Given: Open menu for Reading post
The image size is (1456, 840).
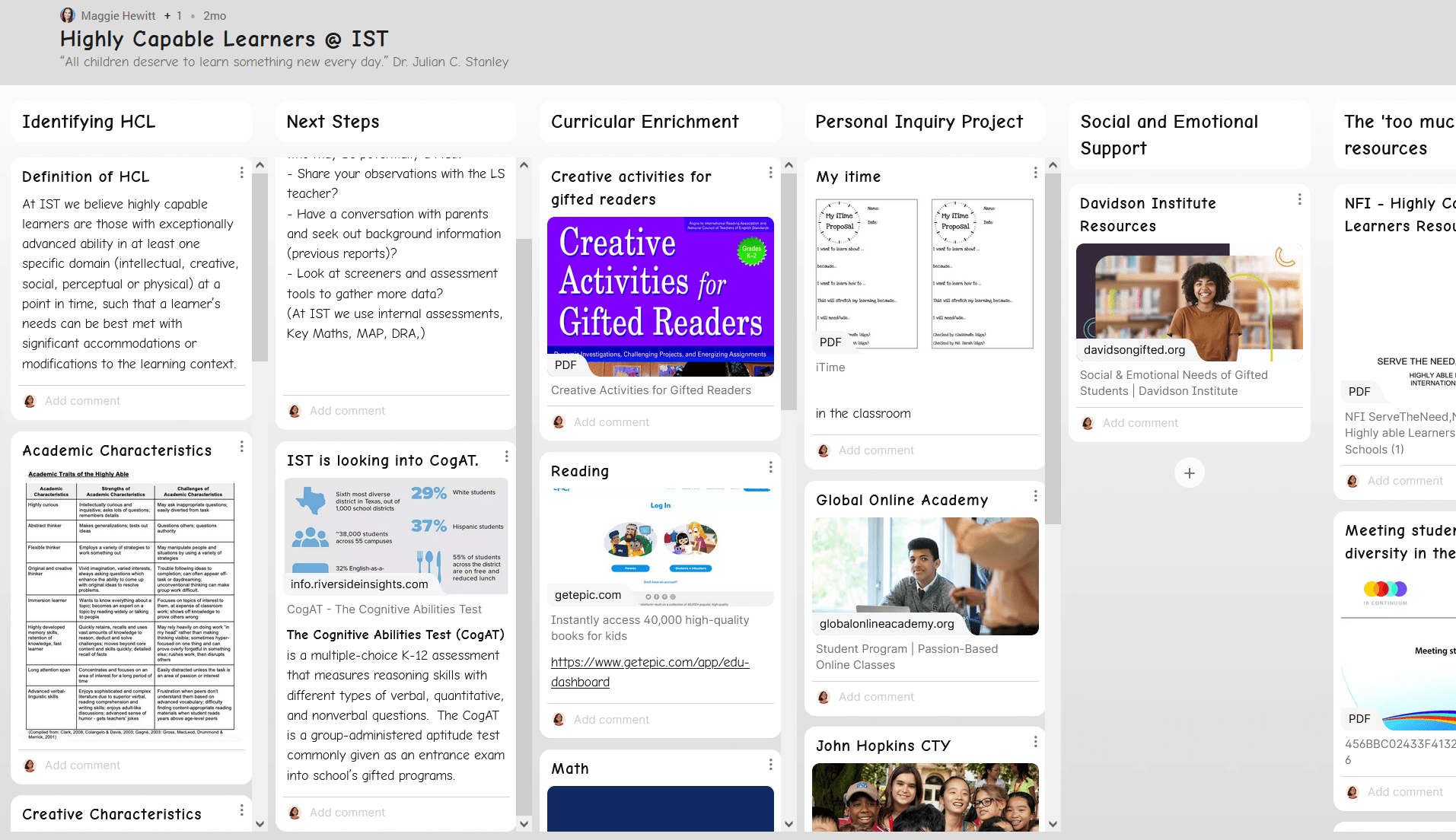Looking at the screenshot, I should pos(771,467).
